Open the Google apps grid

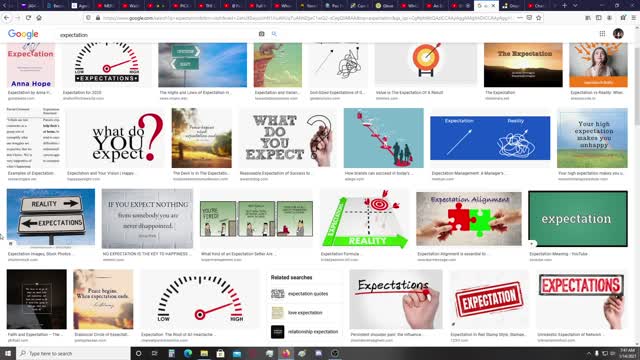(602, 34)
